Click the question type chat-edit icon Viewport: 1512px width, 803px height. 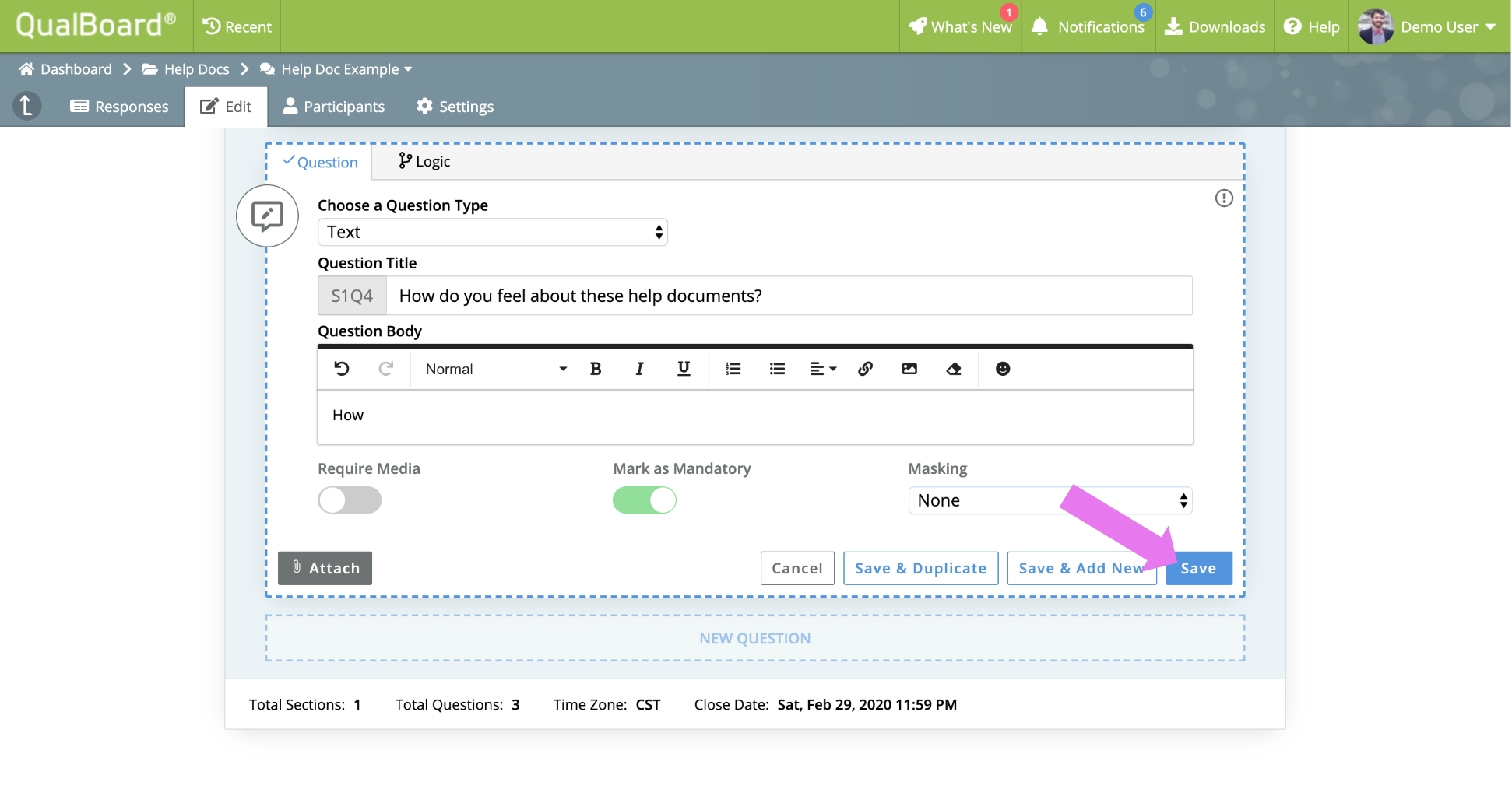click(x=267, y=216)
